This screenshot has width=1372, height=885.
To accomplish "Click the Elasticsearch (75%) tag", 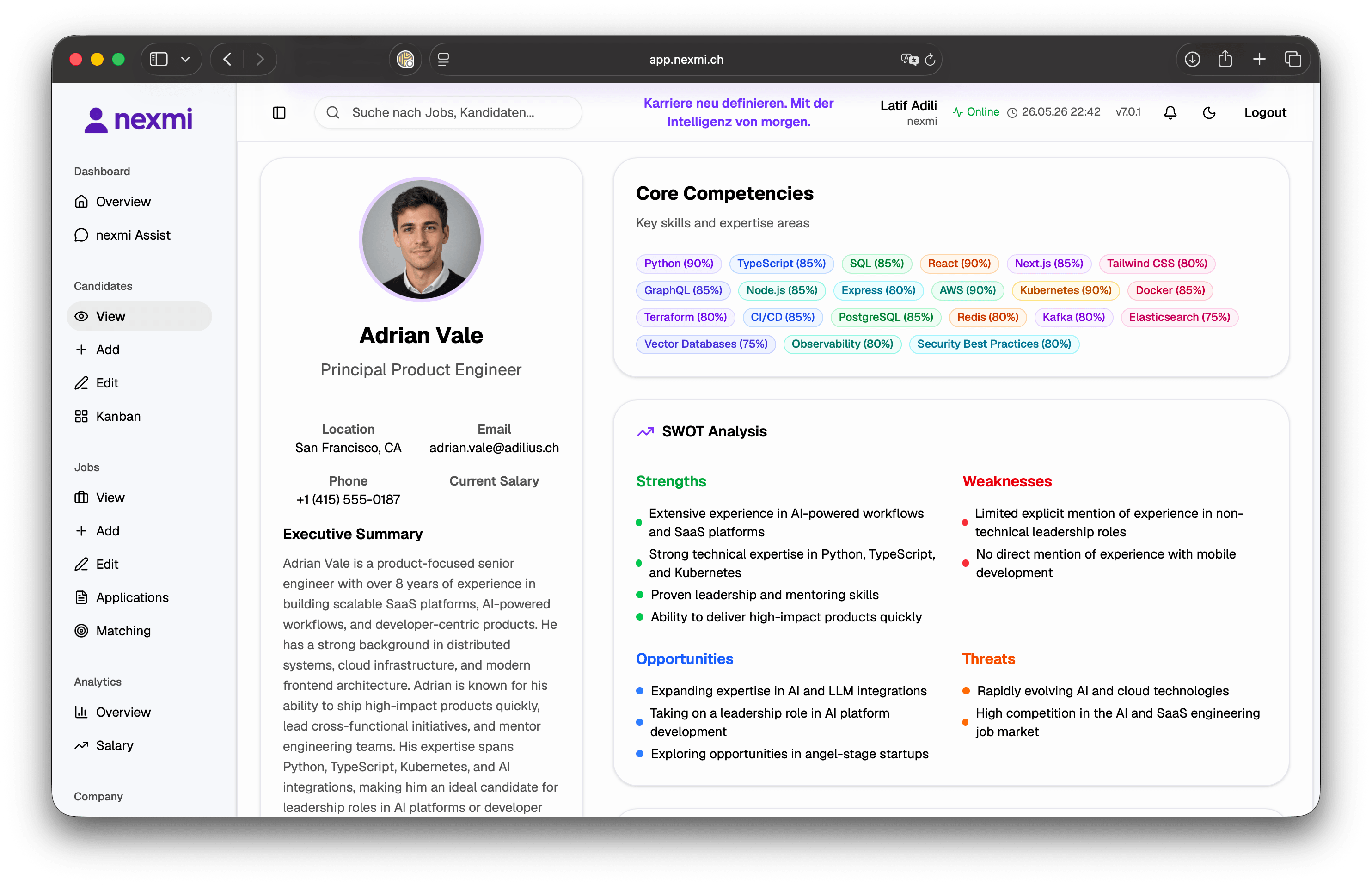I will 1179,317.
